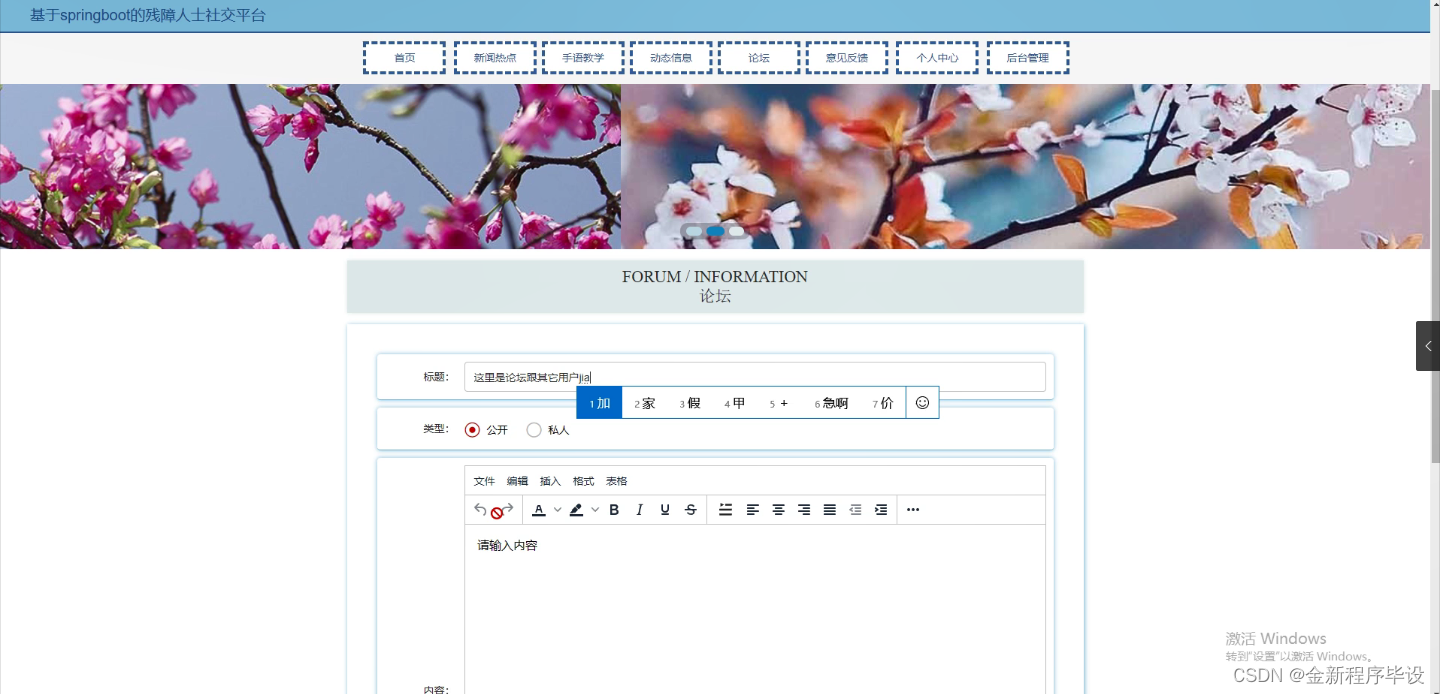Select the 公开 radio button

(472, 429)
